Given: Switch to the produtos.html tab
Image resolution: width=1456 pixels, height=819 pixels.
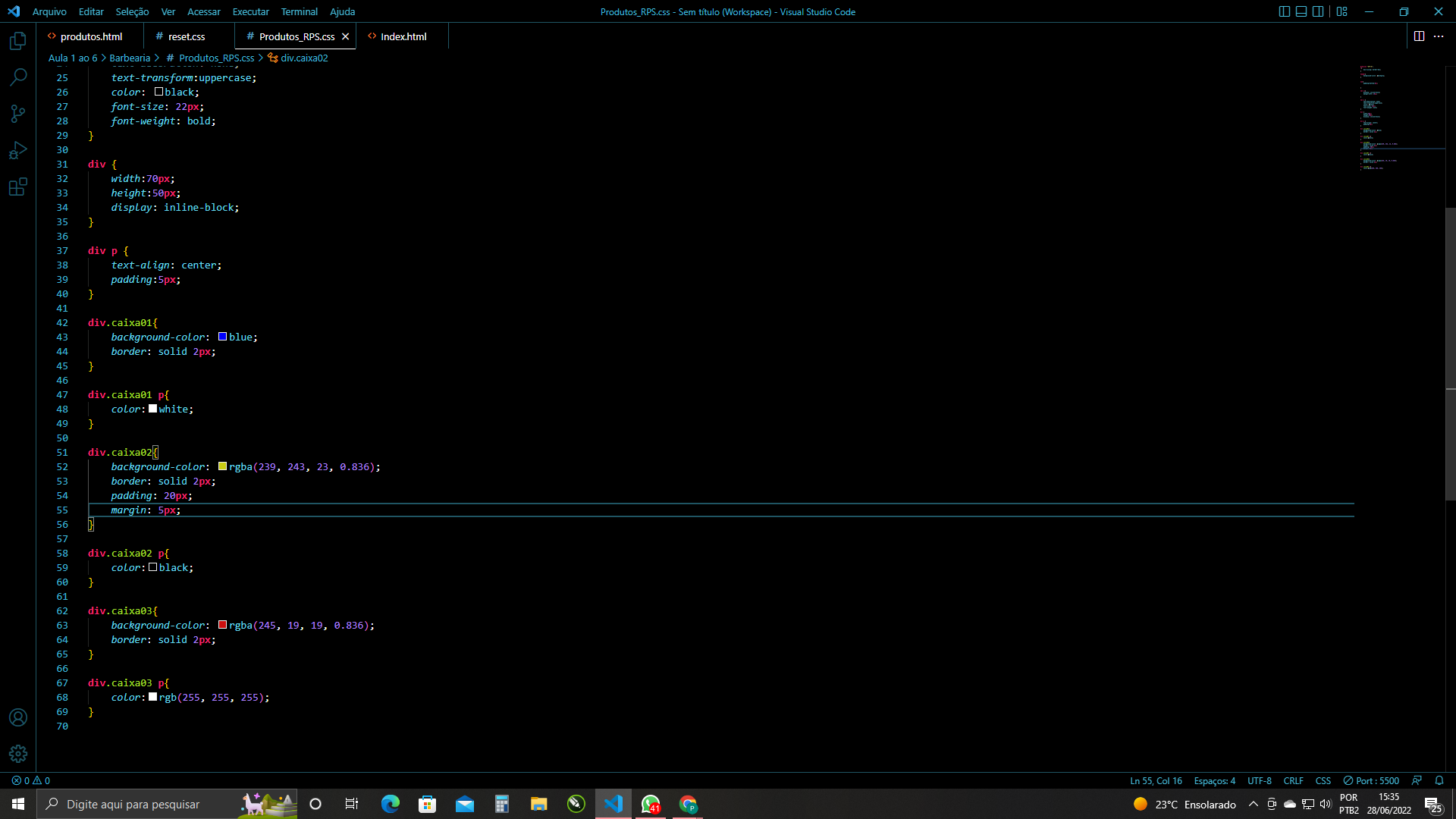Looking at the screenshot, I should (90, 36).
